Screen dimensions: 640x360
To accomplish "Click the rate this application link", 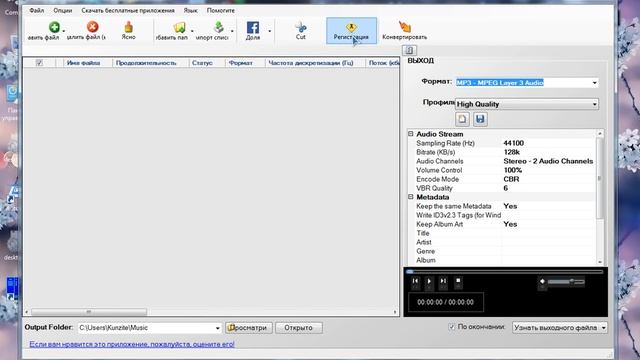I will point(132,344).
